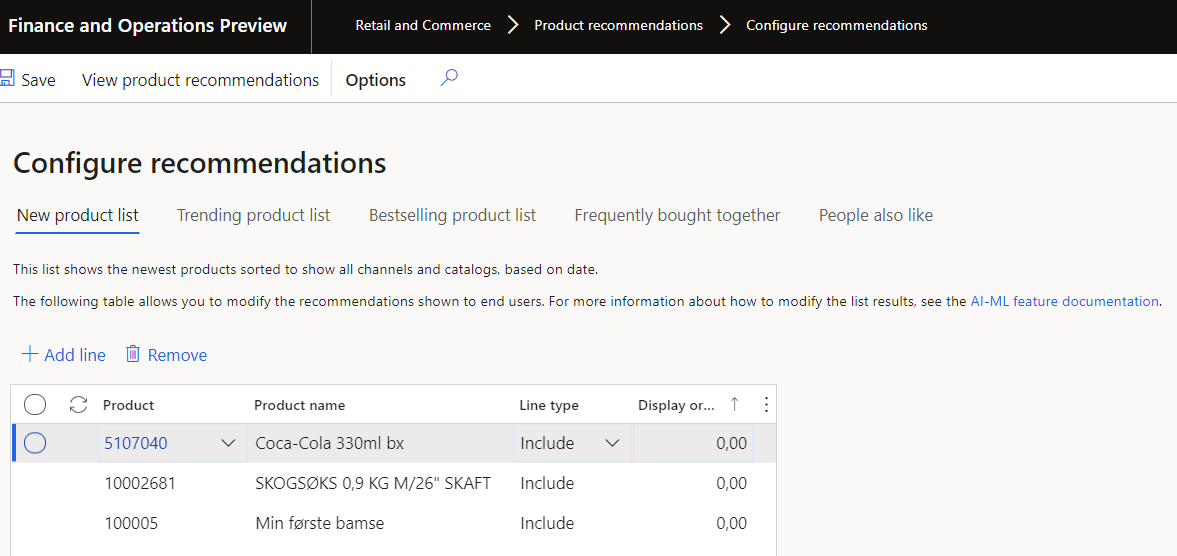Expand the Product 5107040 dropdown
Viewport: 1177px width, 556px height.
click(x=228, y=443)
